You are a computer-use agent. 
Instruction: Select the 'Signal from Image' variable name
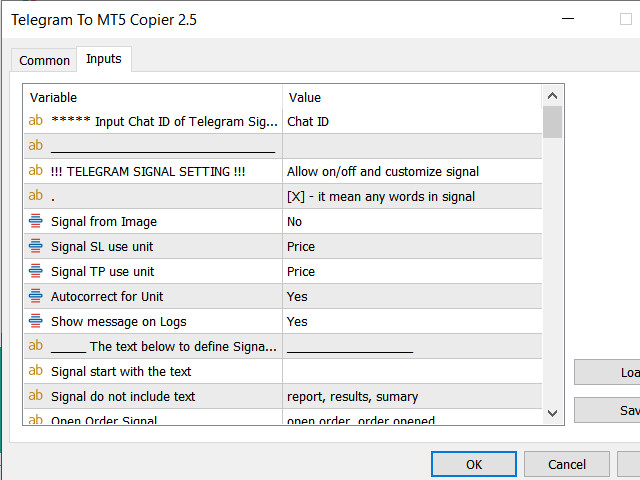(x=104, y=222)
